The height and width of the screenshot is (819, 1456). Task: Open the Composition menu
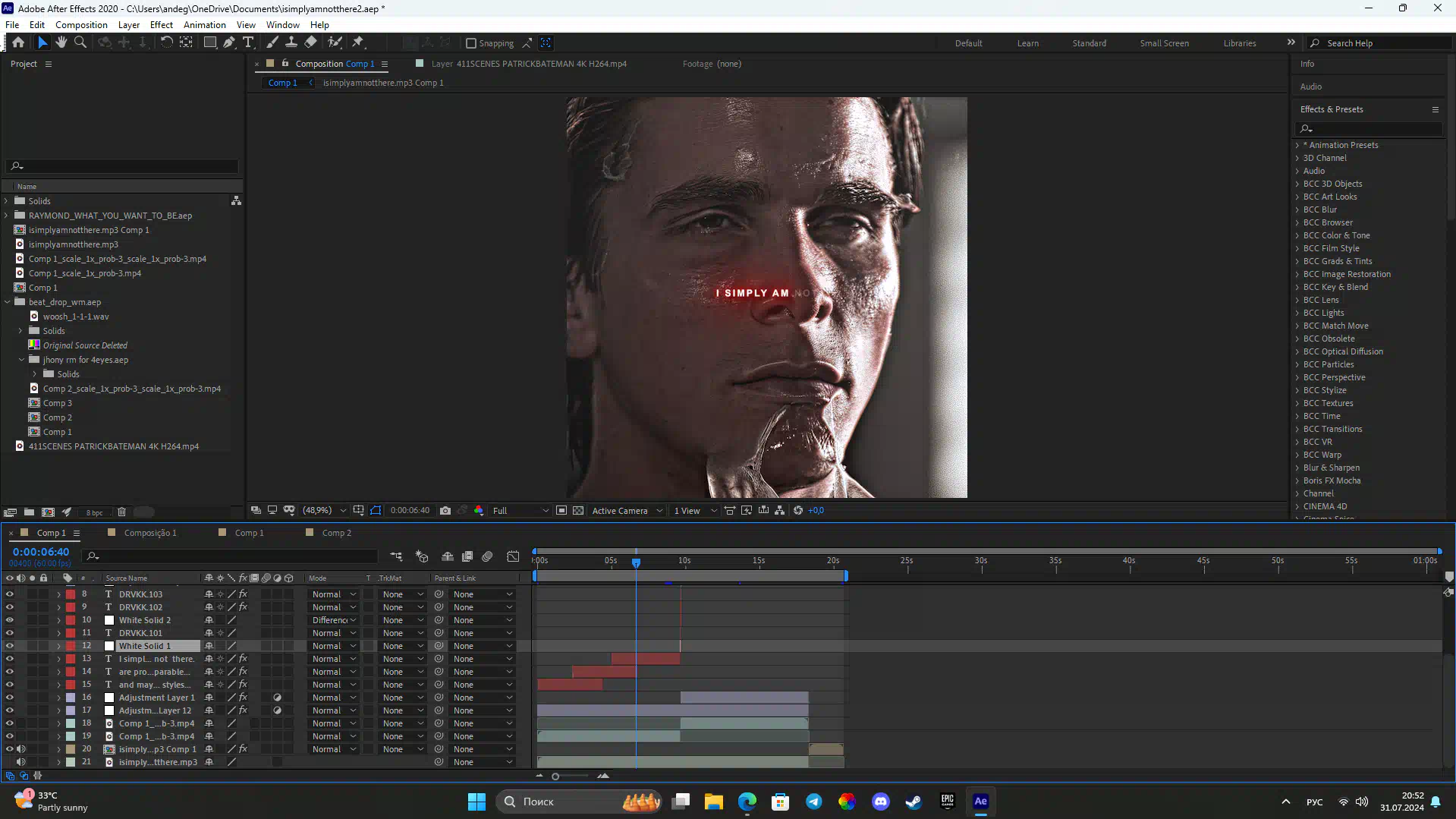pyautogui.click(x=81, y=25)
